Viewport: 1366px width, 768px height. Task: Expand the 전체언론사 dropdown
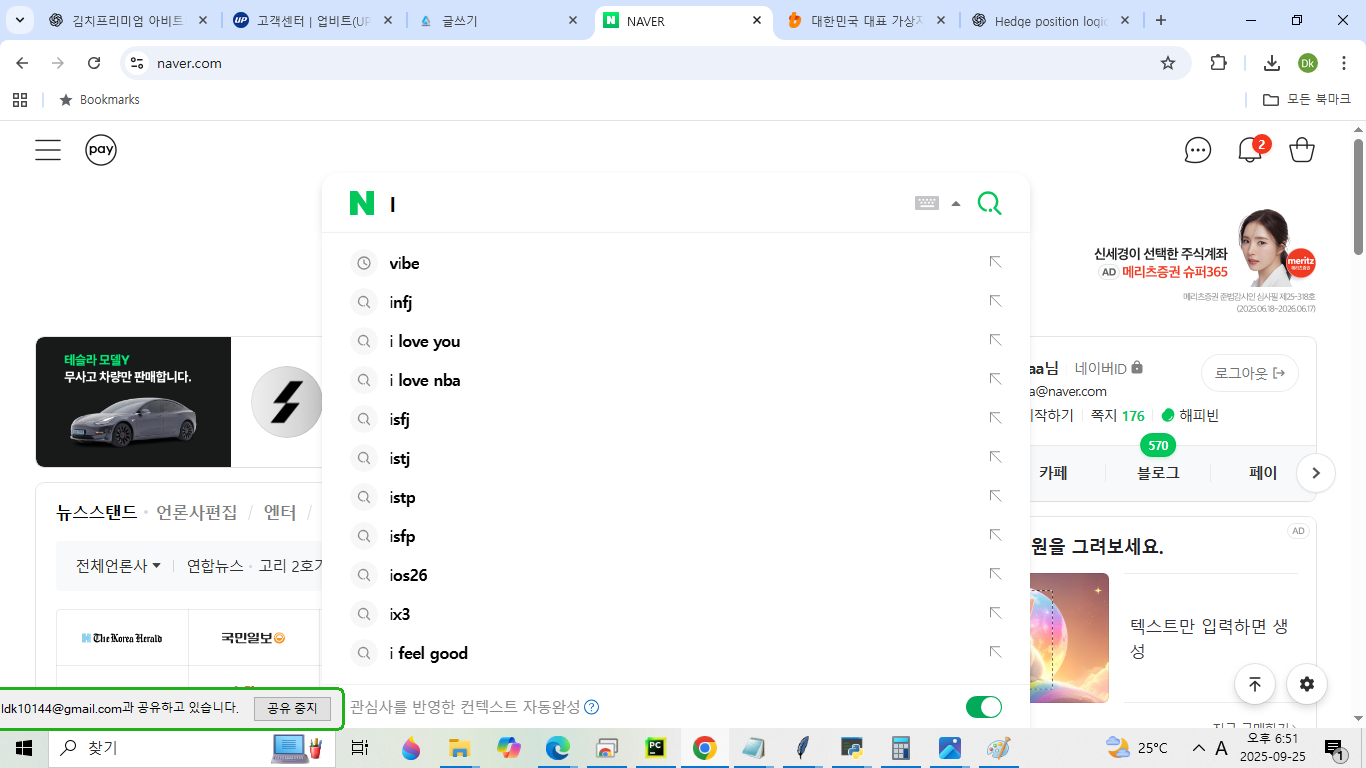[118, 566]
